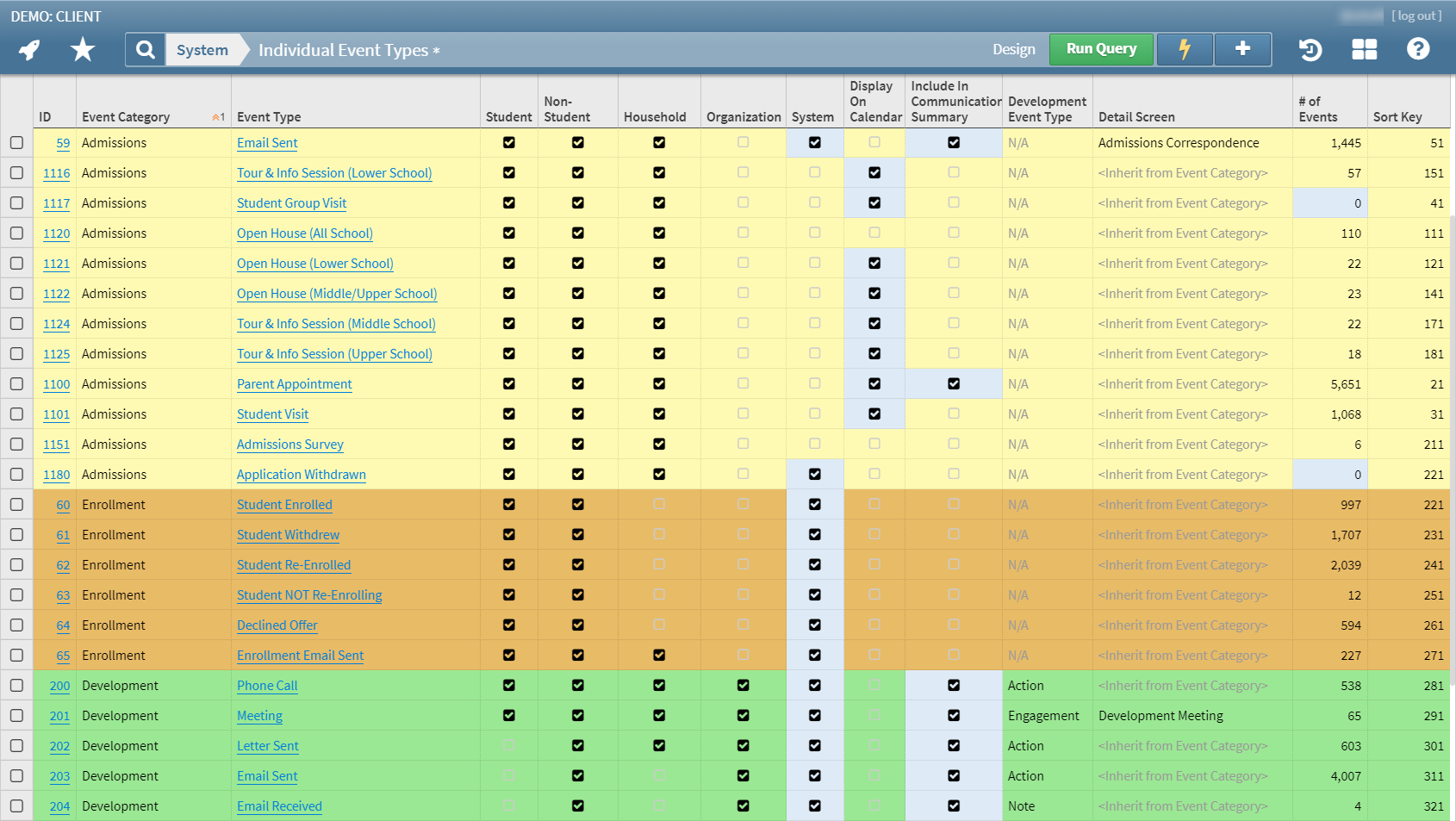The width and height of the screenshot is (1456, 821).
Task: Open the history clock icon
Action: click(1310, 50)
